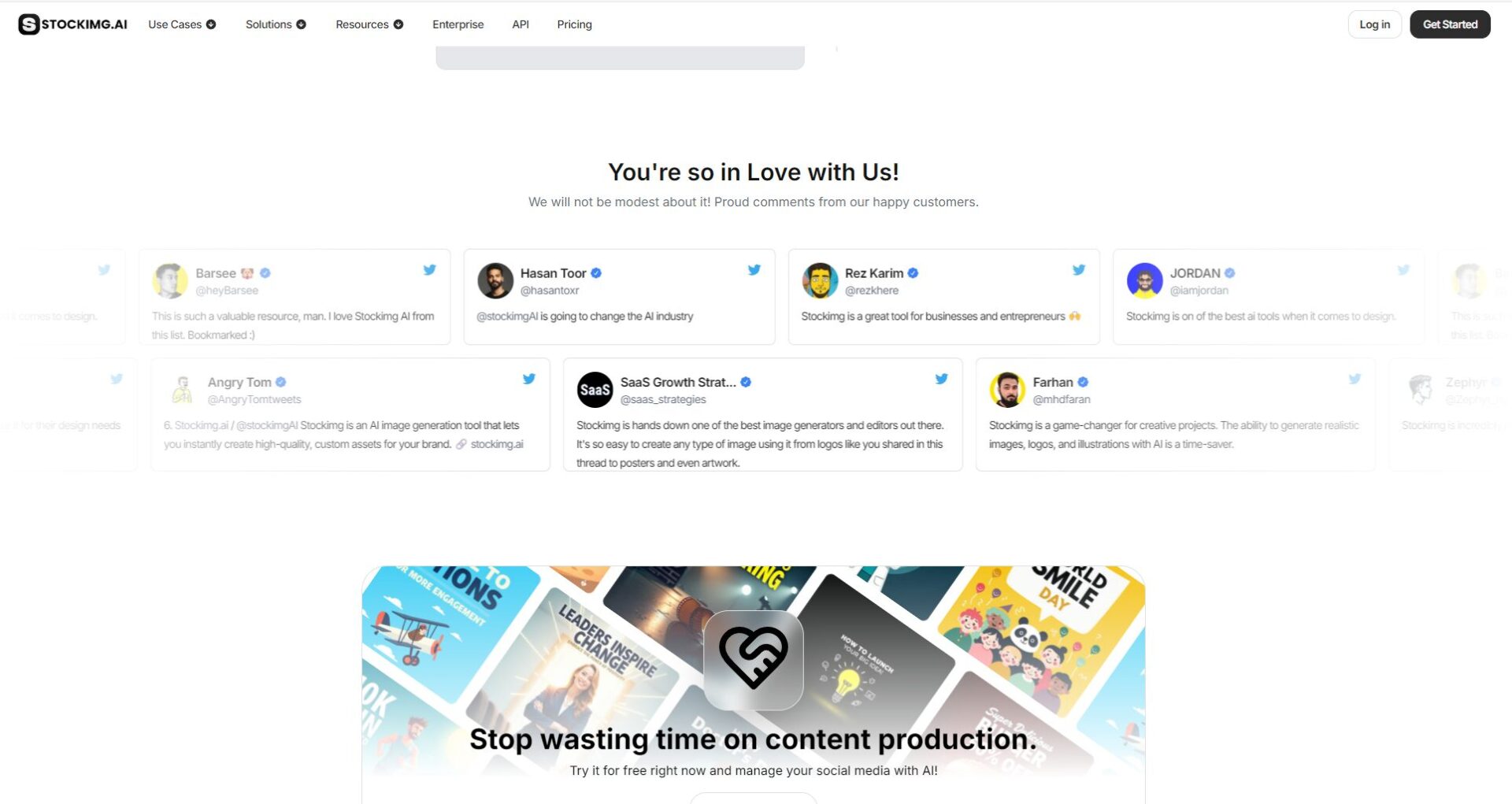Click Farhan's profile avatar

click(1007, 390)
